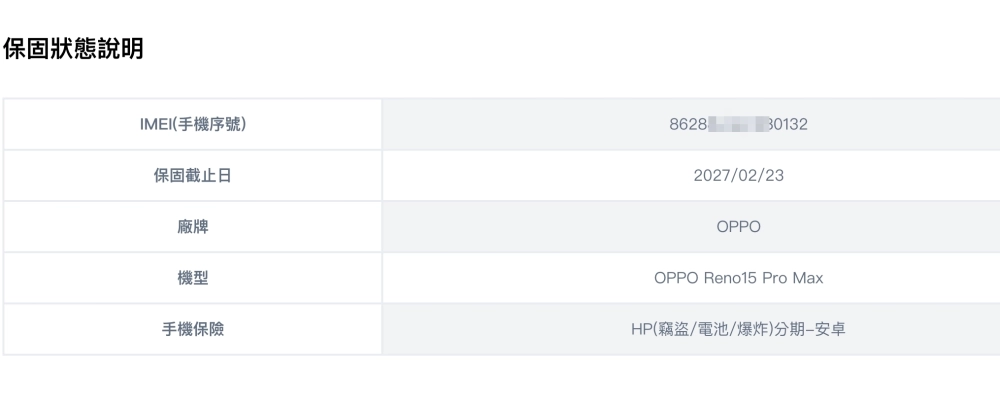Click the blurred middle section of the IMEI

click(736, 125)
